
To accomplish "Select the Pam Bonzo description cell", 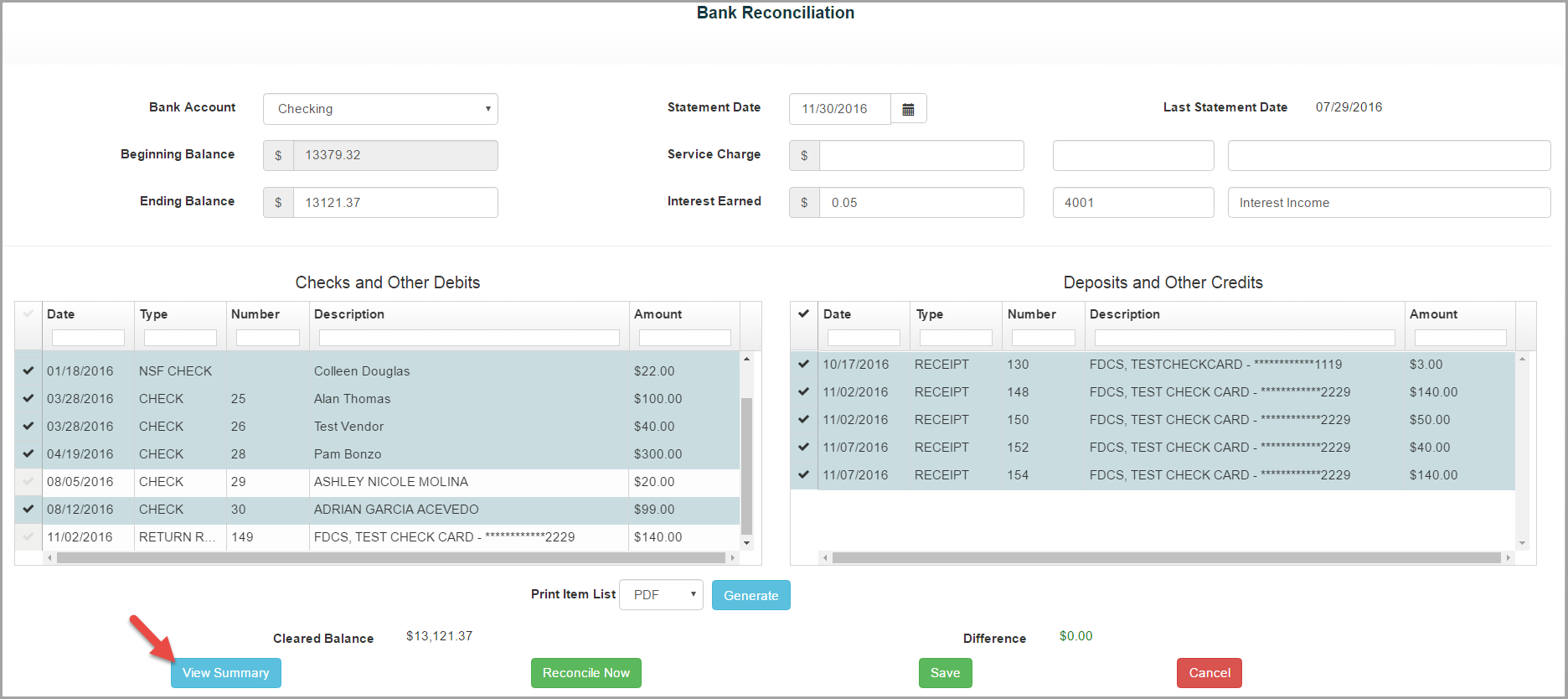I will pos(469,453).
